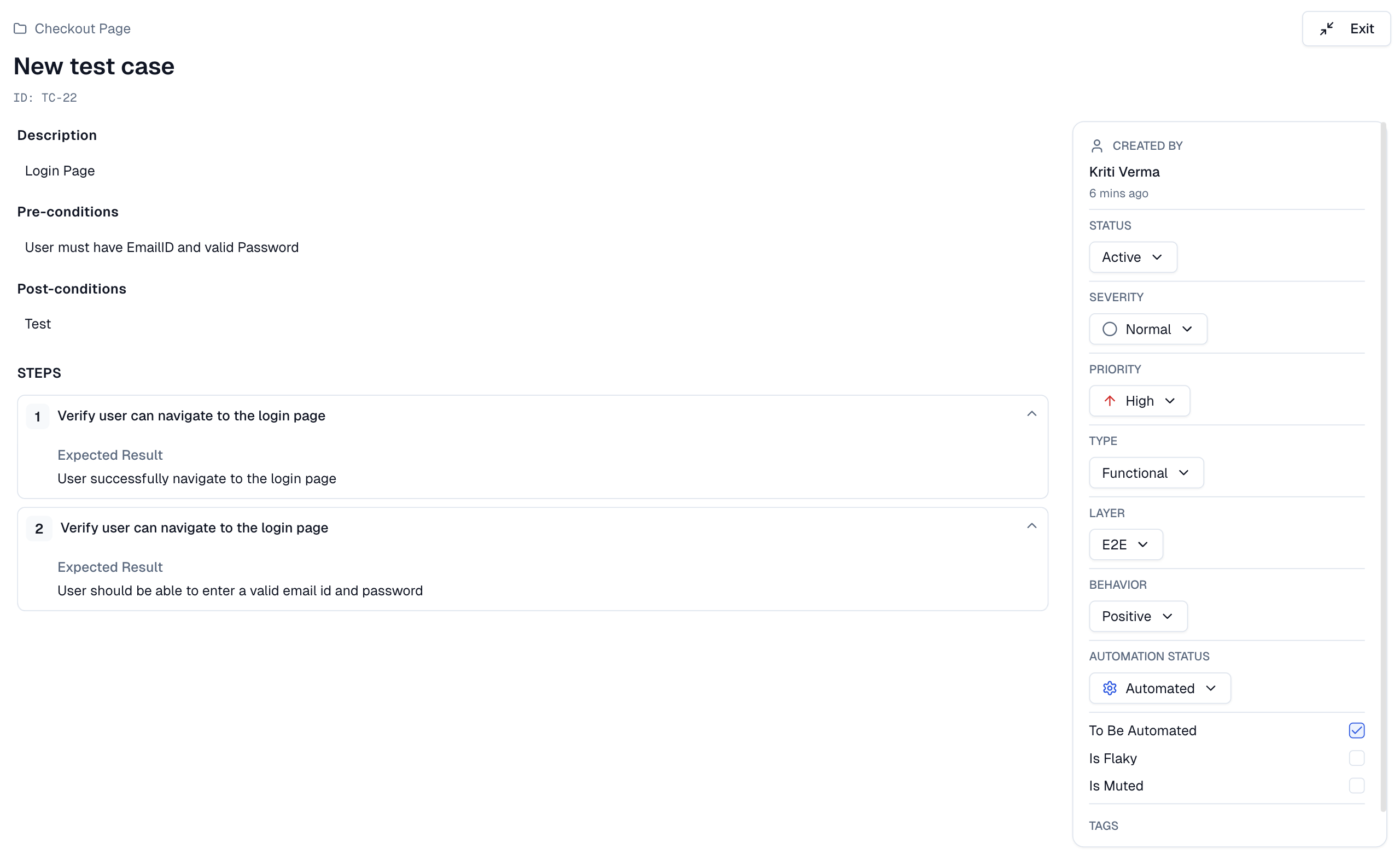Click the user icon beside Created By
Screen dimensions: 1400x855
1096,146
